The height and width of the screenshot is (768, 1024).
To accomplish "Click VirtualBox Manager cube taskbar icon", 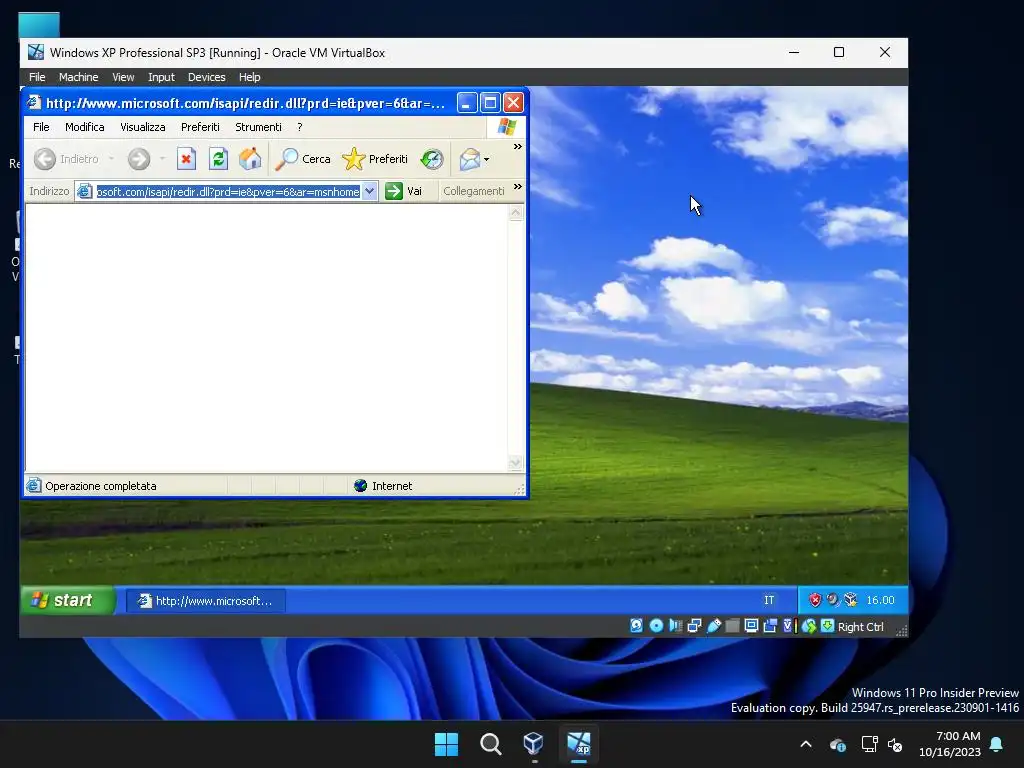I will 534,744.
